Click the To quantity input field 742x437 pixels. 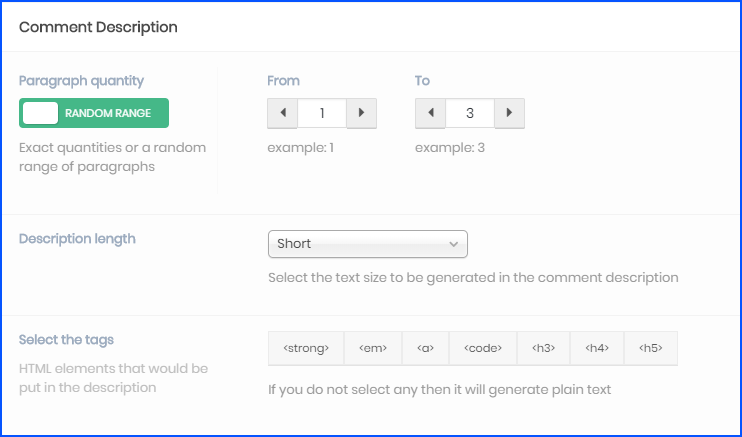point(470,113)
